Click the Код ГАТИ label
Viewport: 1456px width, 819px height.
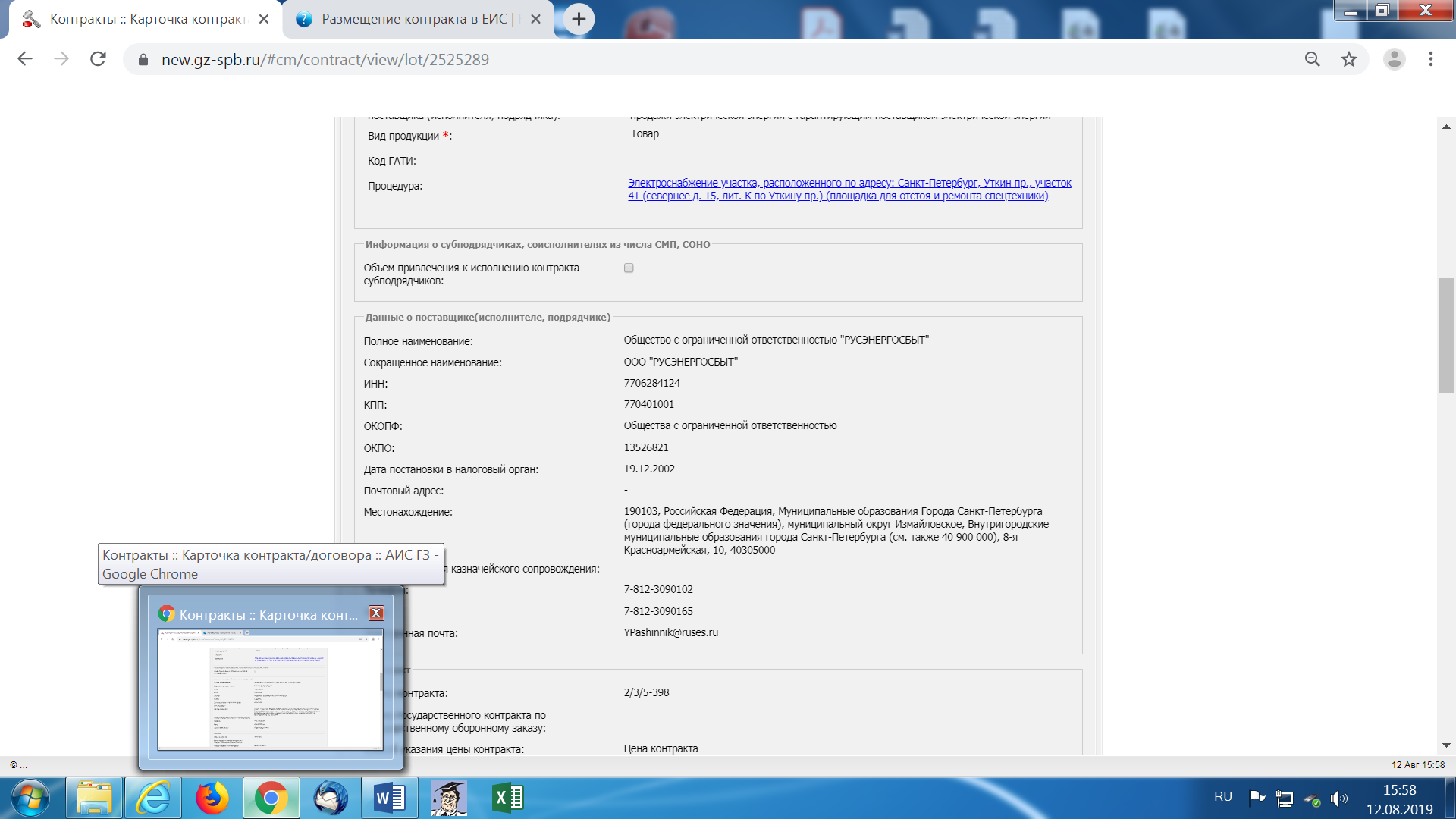tap(392, 161)
